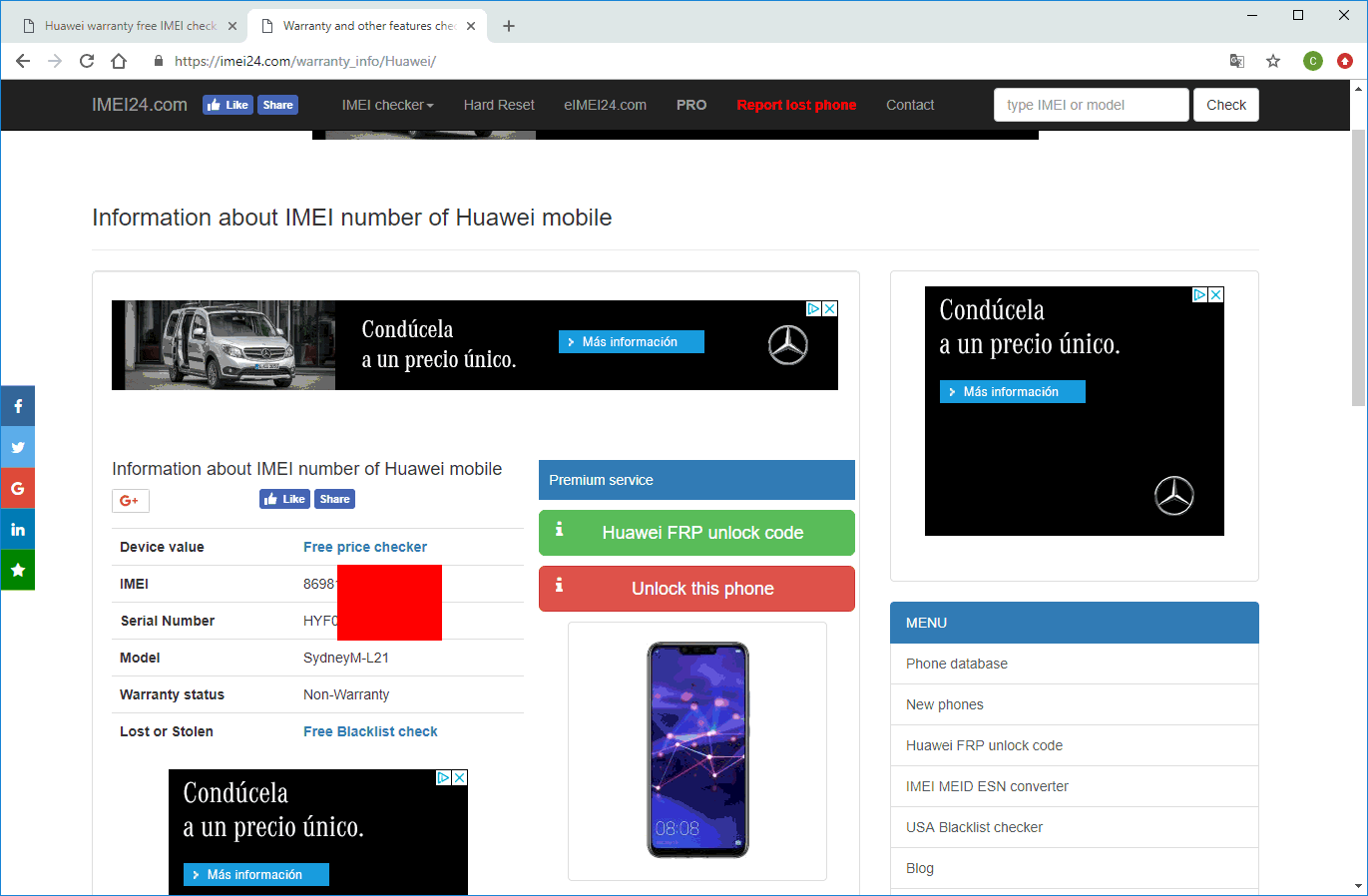
Task: Share via the Twitter sidebar icon
Action: coord(18,447)
